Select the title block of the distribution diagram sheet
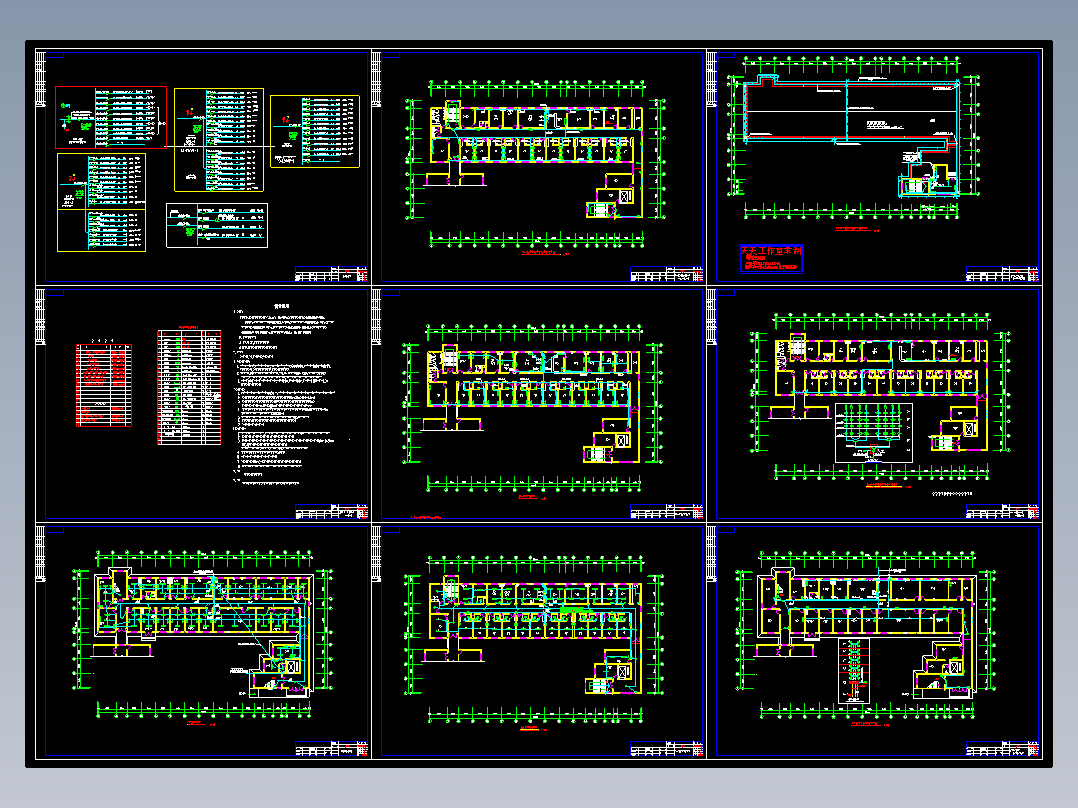The height and width of the screenshot is (808, 1078). [331, 274]
